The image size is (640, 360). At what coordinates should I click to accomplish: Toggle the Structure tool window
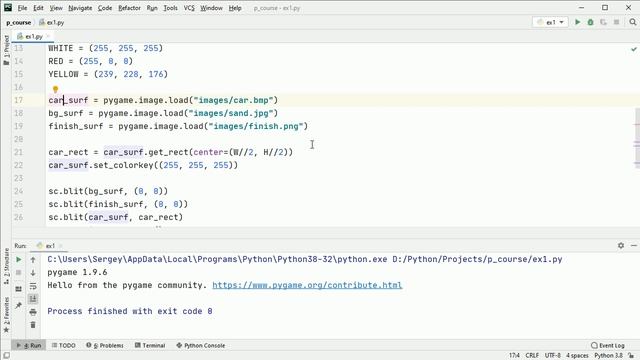[x=6, y=266]
